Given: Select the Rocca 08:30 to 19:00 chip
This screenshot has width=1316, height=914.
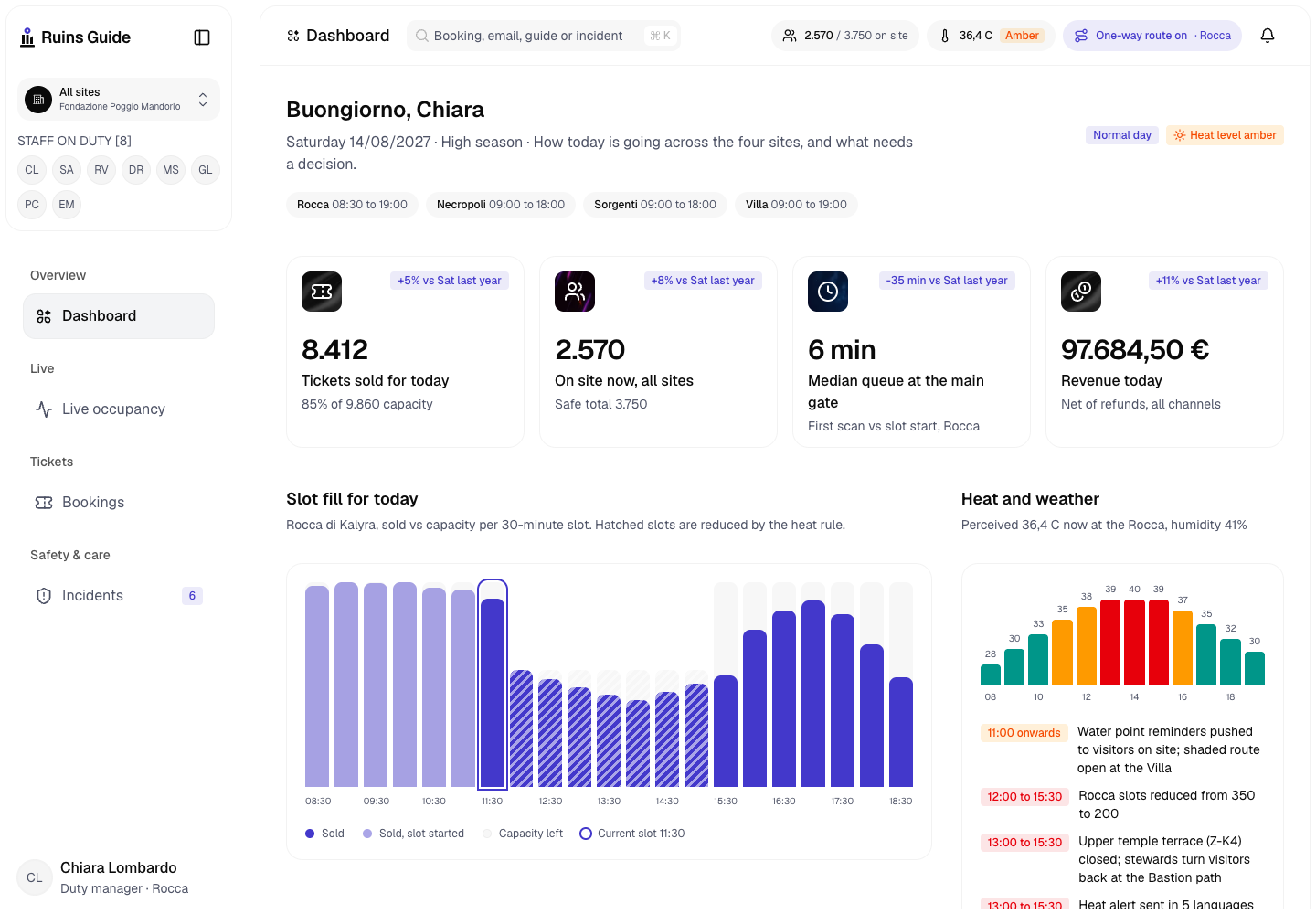Looking at the screenshot, I should (x=352, y=205).
